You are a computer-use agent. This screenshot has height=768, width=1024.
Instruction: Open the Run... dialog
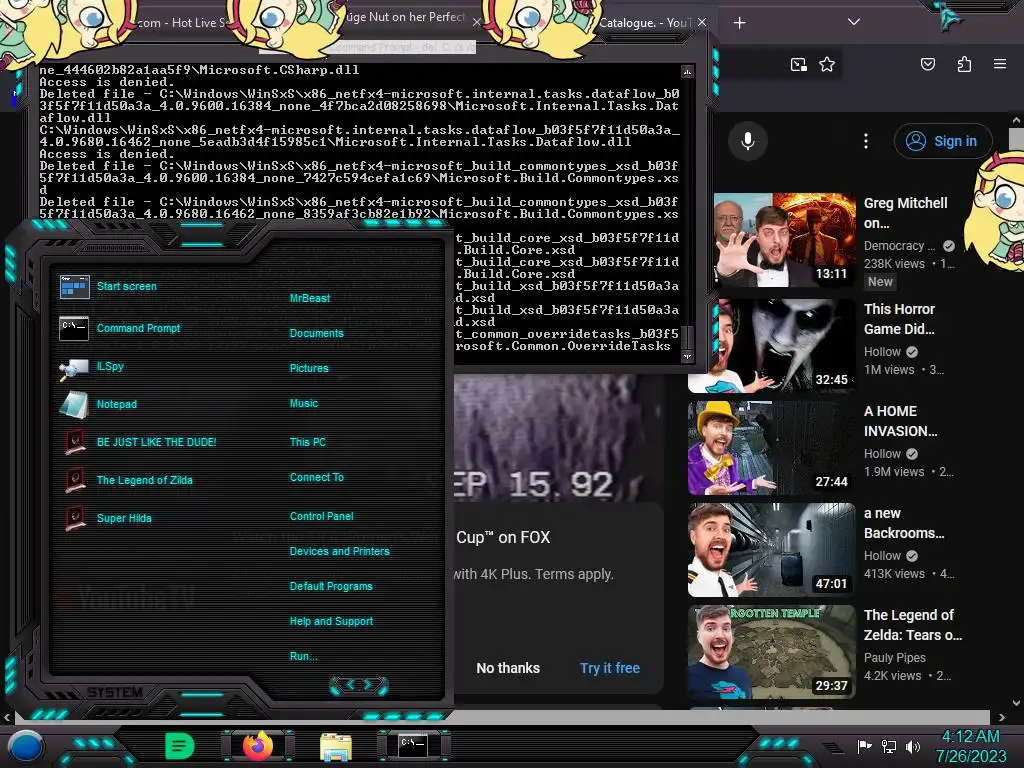(x=304, y=656)
